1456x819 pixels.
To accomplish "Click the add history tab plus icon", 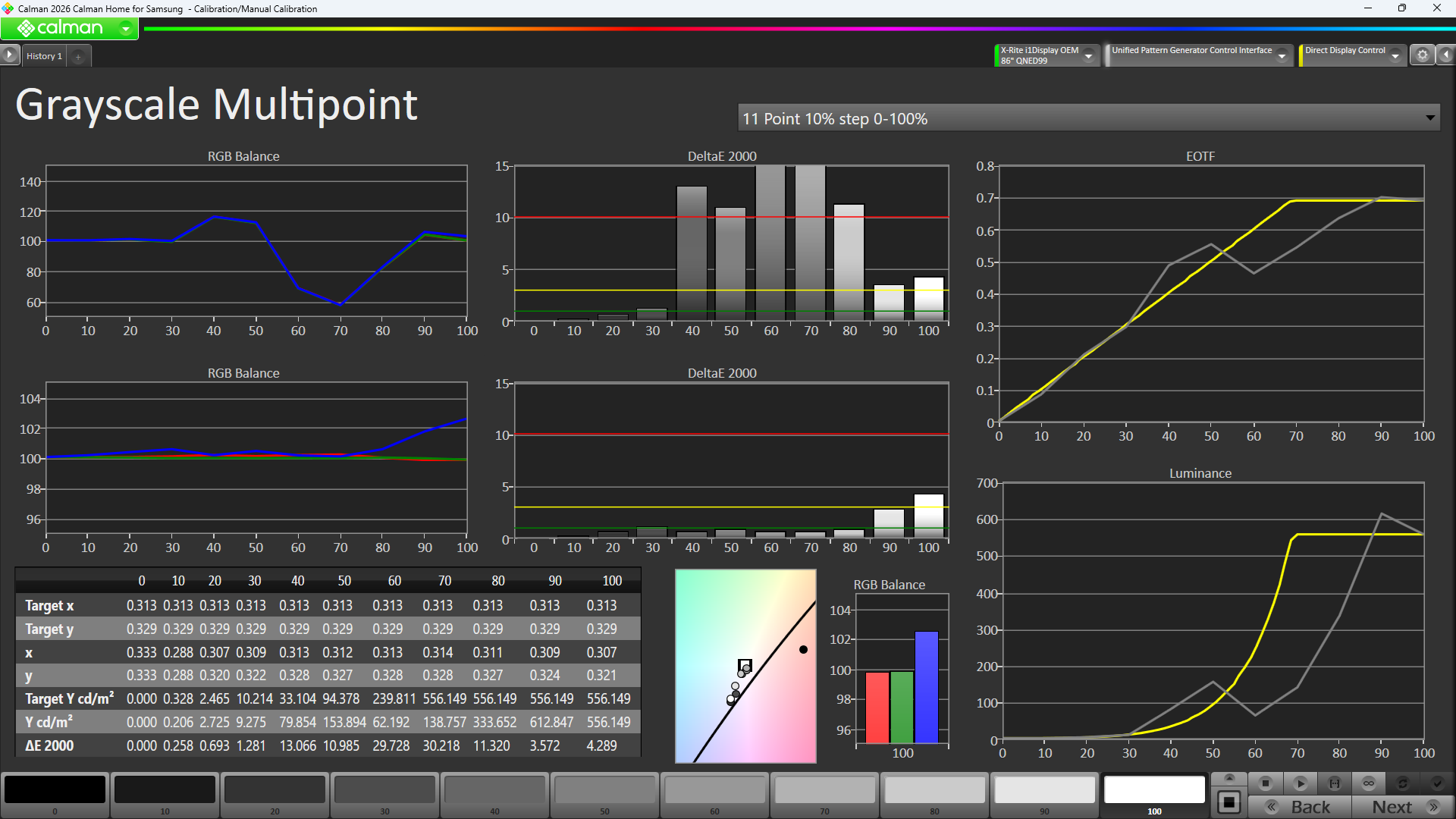I will [x=78, y=56].
